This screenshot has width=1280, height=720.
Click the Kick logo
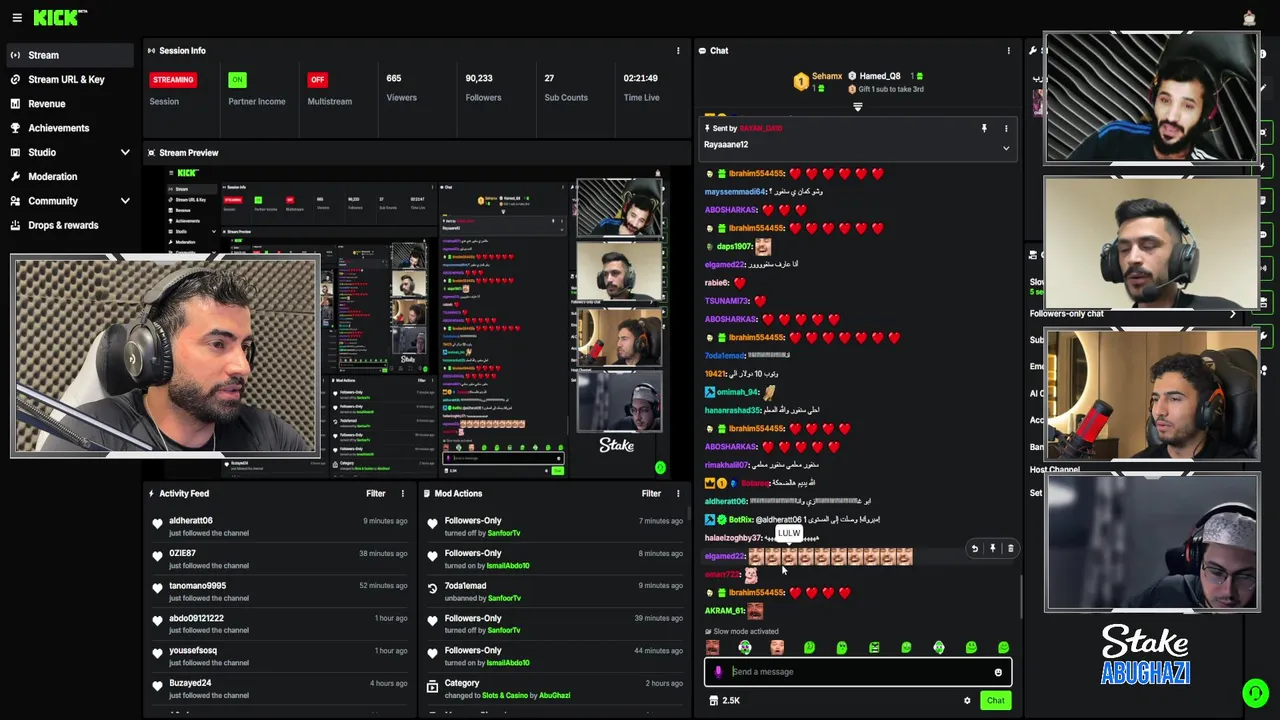point(60,18)
